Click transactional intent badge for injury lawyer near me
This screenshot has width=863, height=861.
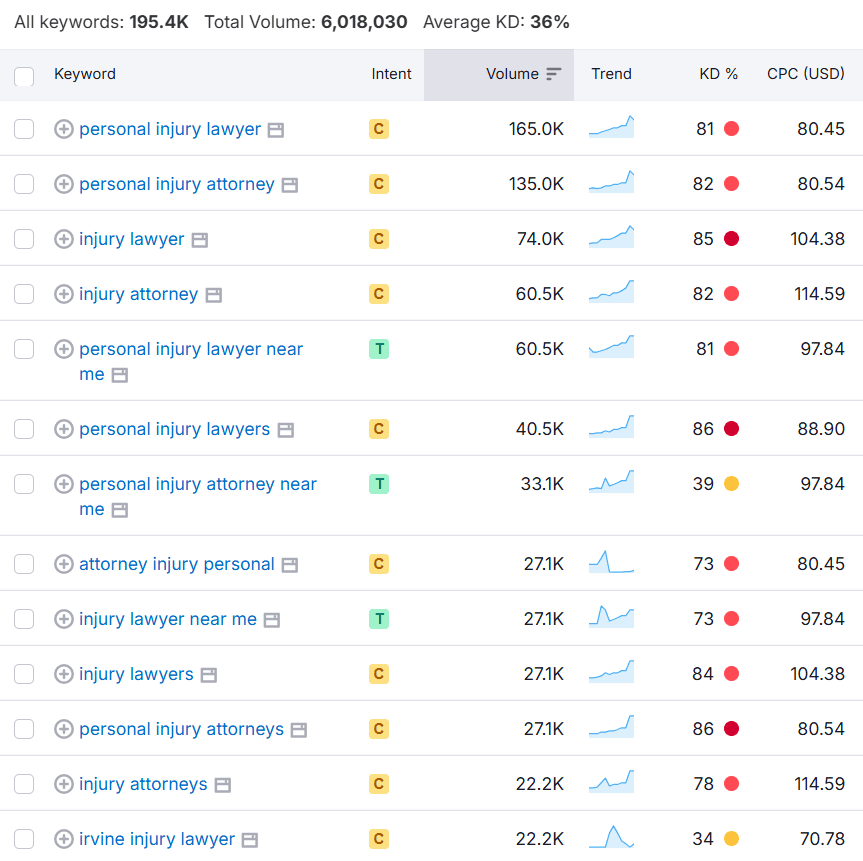point(379,619)
